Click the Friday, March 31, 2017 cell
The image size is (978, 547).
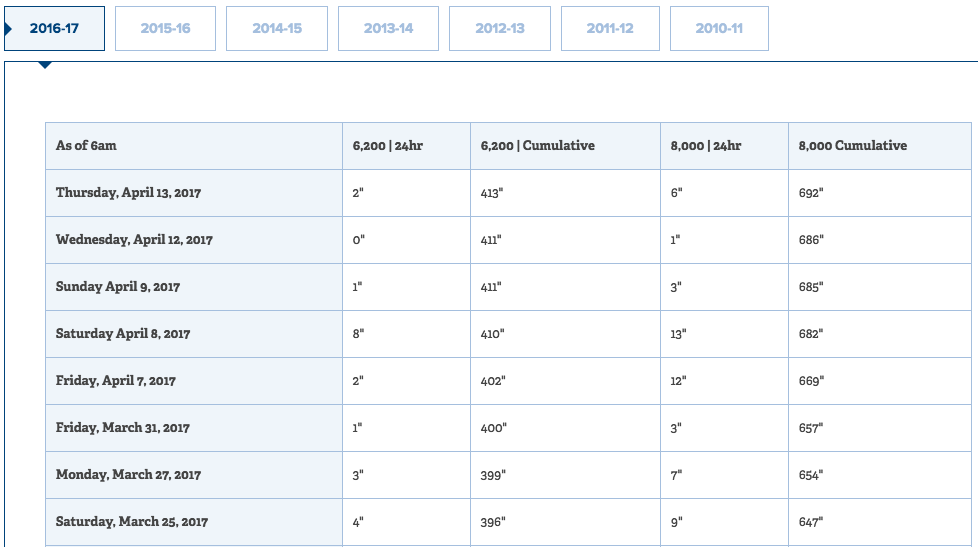(194, 428)
